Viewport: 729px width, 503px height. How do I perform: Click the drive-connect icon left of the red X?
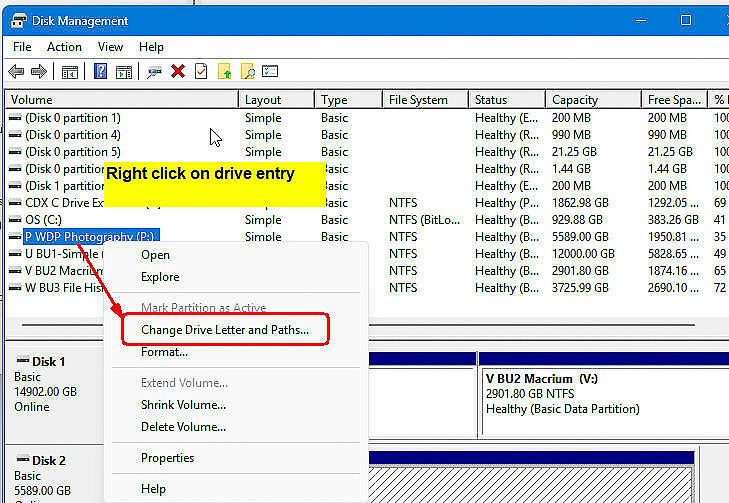[154, 72]
